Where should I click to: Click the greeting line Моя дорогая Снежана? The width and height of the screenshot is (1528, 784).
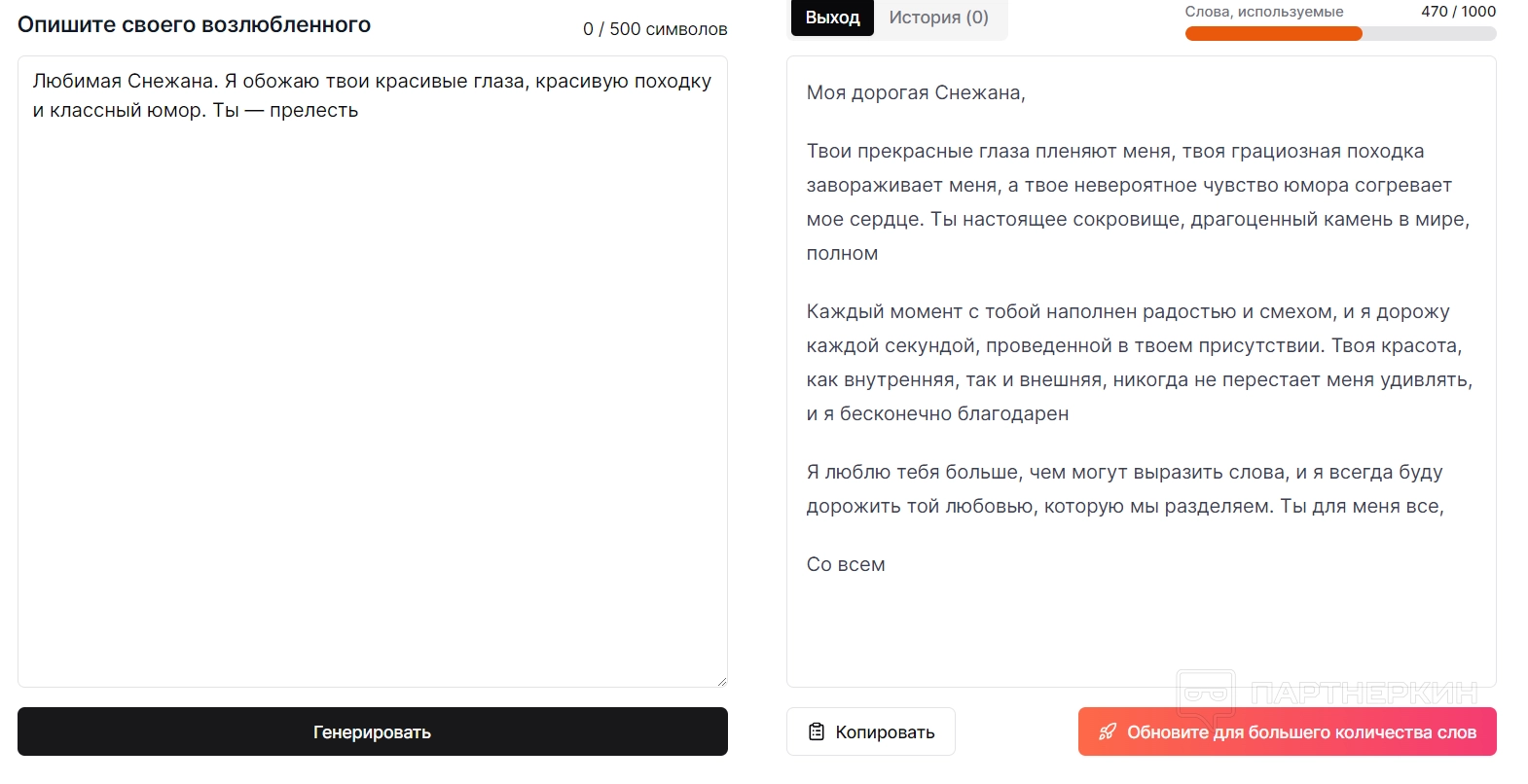click(x=916, y=93)
